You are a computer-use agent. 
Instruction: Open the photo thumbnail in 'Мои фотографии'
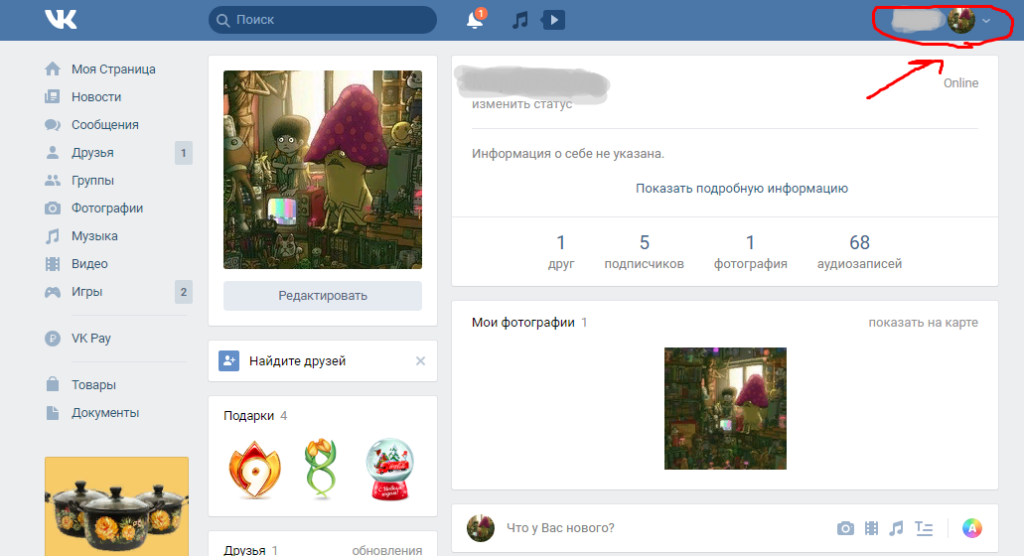(725, 408)
